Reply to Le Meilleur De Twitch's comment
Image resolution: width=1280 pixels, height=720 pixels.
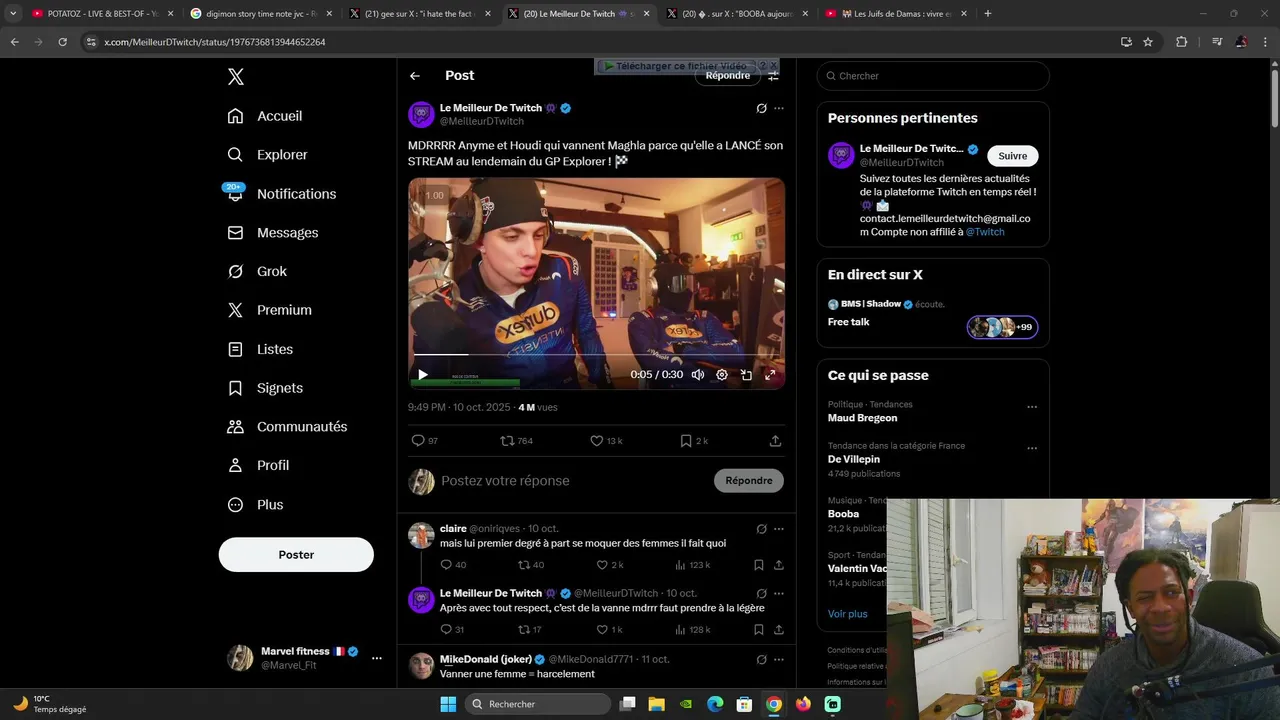(x=452, y=630)
